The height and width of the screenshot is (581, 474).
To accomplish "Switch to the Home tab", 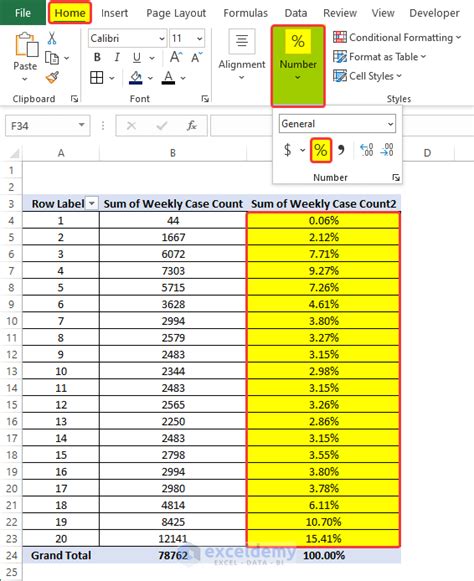I will 70,13.
